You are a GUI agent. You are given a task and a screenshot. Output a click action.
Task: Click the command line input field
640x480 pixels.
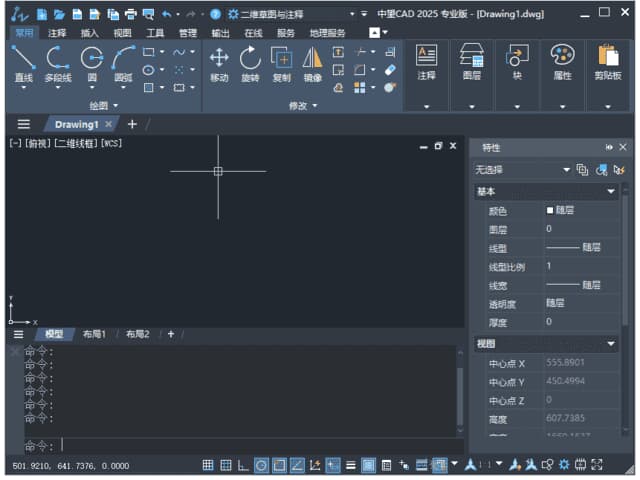250,445
